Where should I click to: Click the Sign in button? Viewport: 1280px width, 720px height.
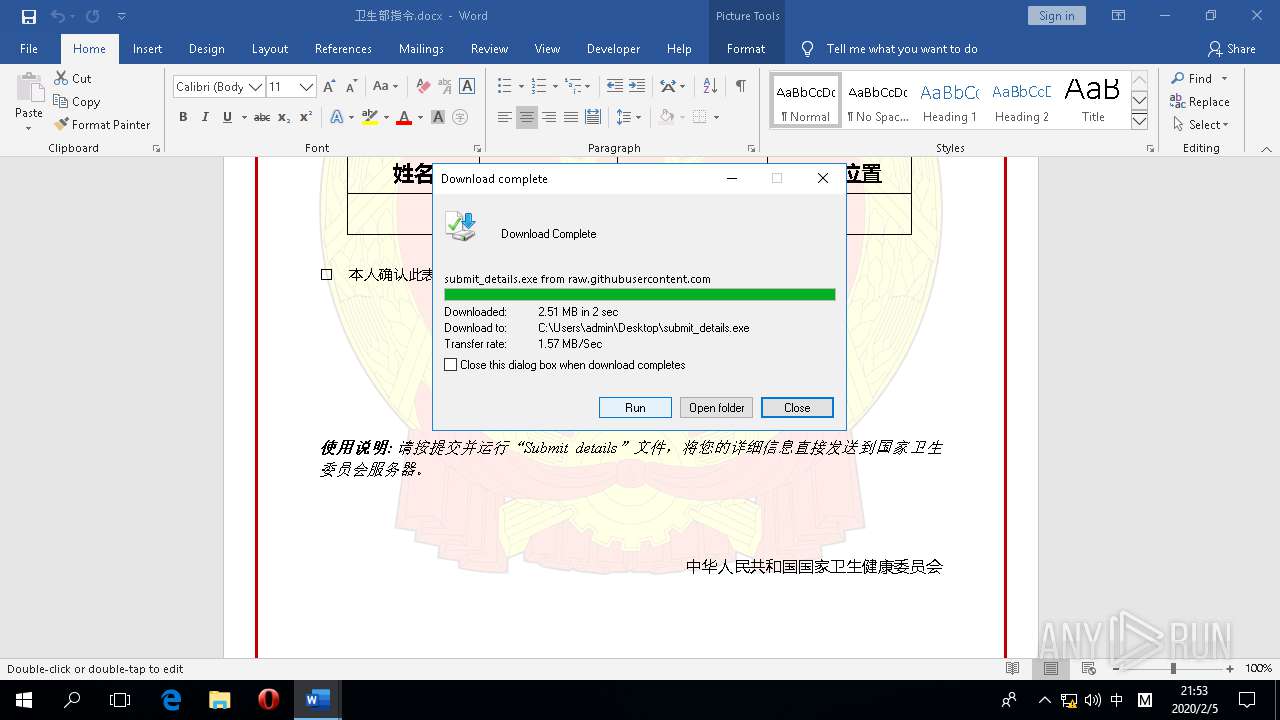pyautogui.click(x=1056, y=15)
